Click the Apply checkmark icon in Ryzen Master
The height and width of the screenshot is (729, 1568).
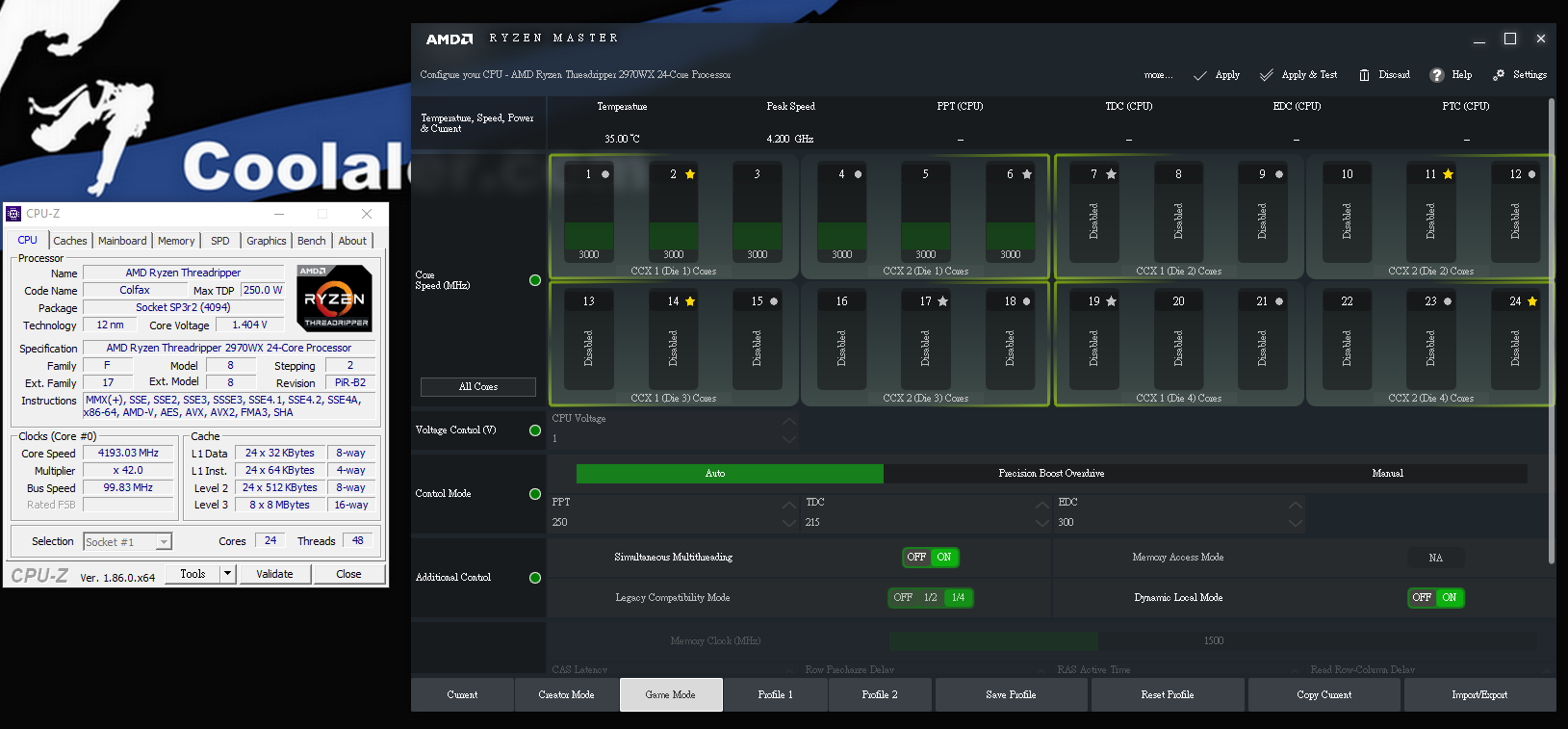1199,75
